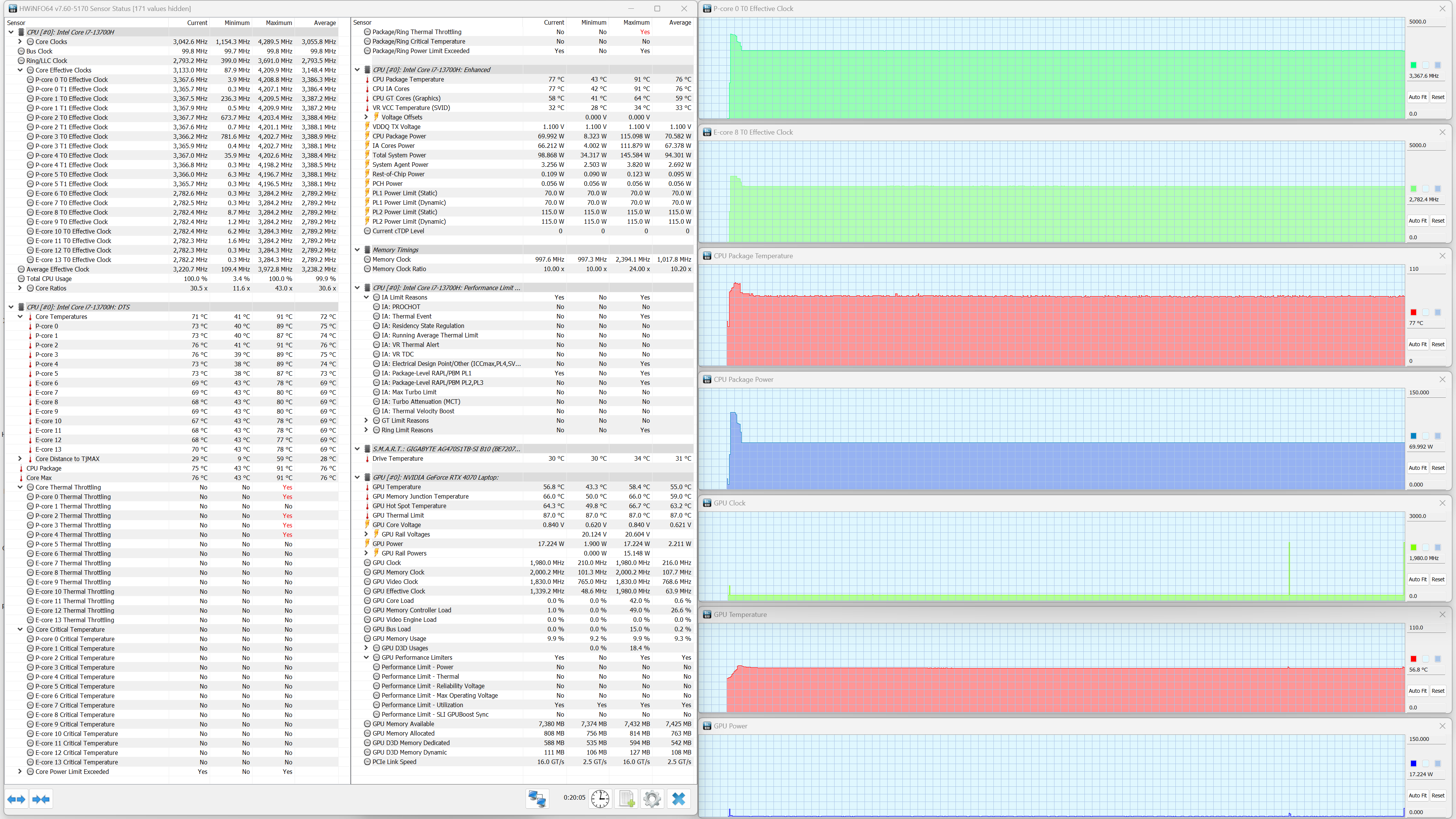Click the collapse columns arrows icon
Image resolution: width=1456 pixels, height=819 pixels.
pos(41,799)
